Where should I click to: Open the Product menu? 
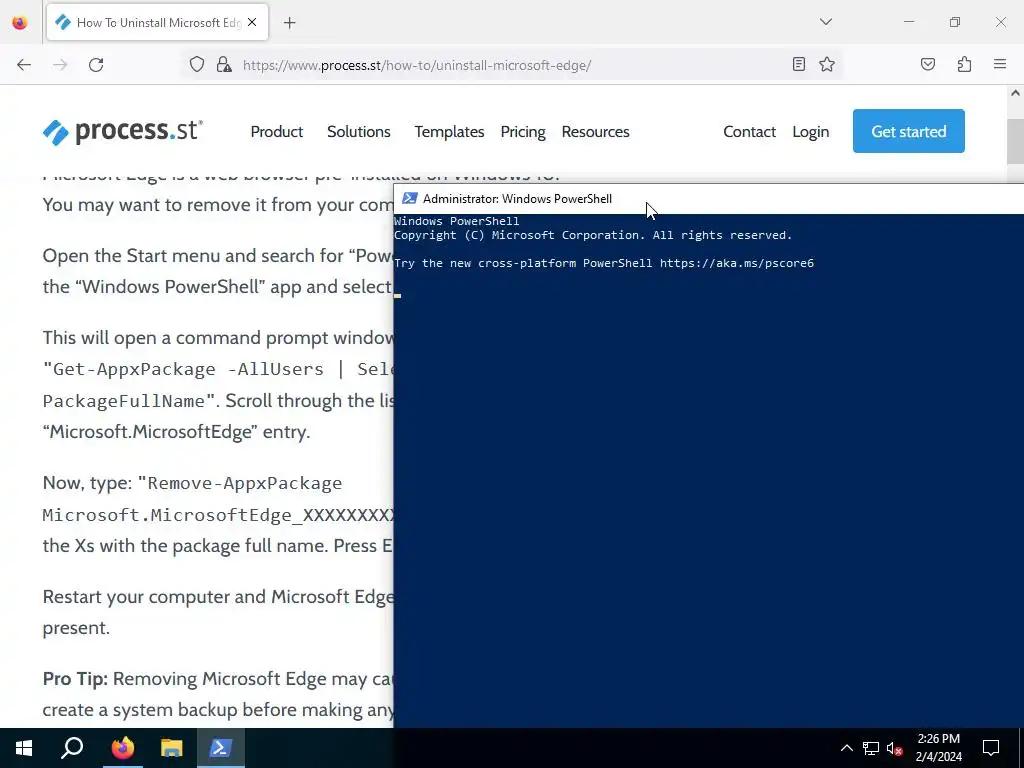pyautogui.click(x=277, y=131)
